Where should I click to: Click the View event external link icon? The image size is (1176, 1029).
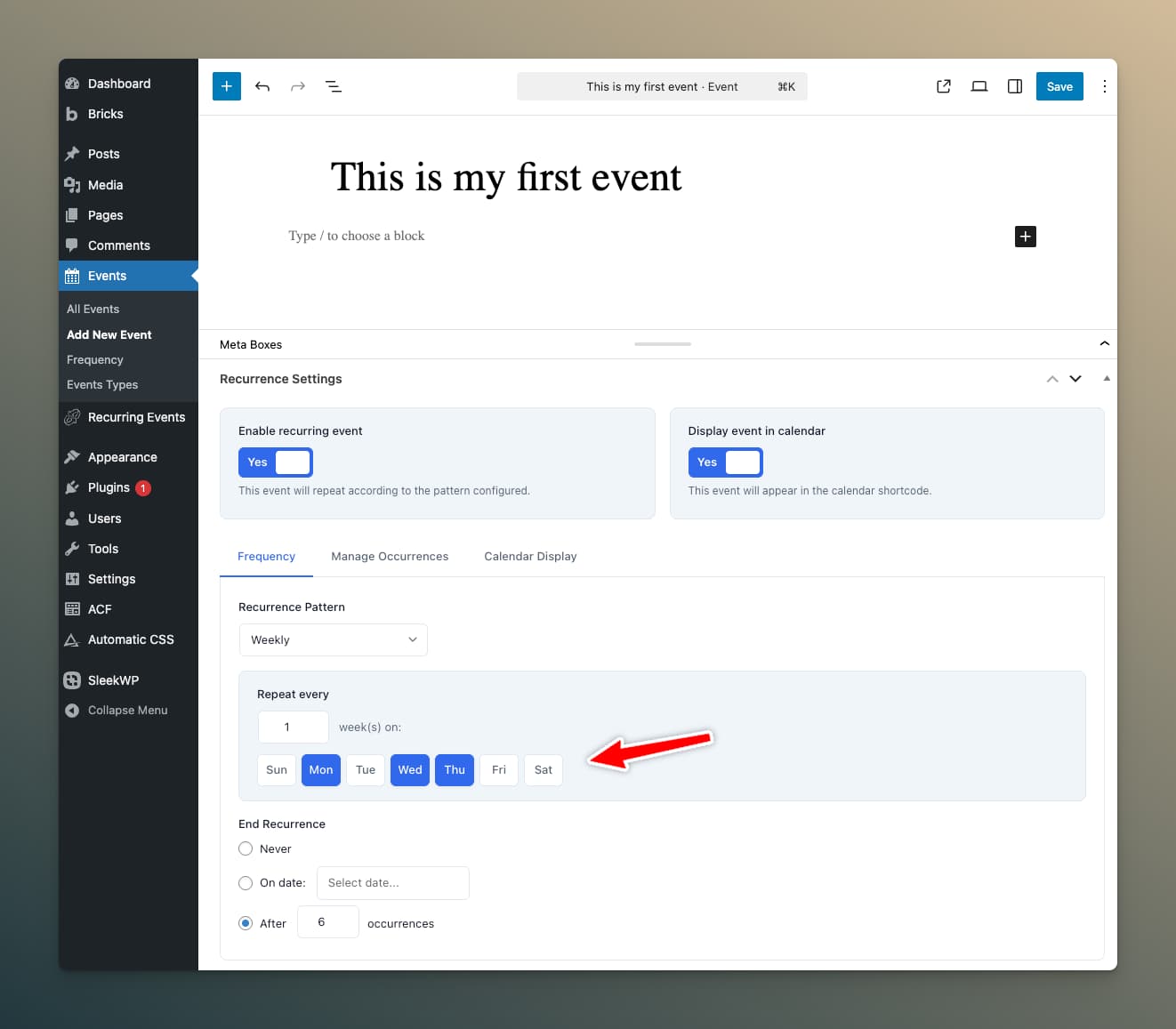click(944, 86)
